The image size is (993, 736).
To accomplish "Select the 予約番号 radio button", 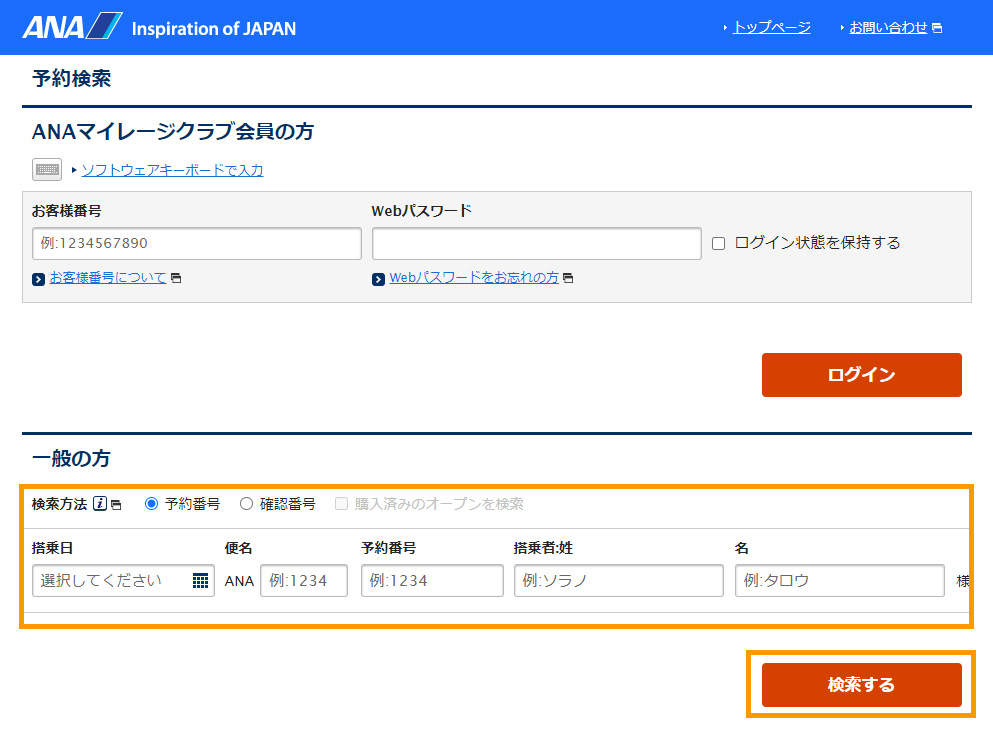I will [x=151, y=504].
